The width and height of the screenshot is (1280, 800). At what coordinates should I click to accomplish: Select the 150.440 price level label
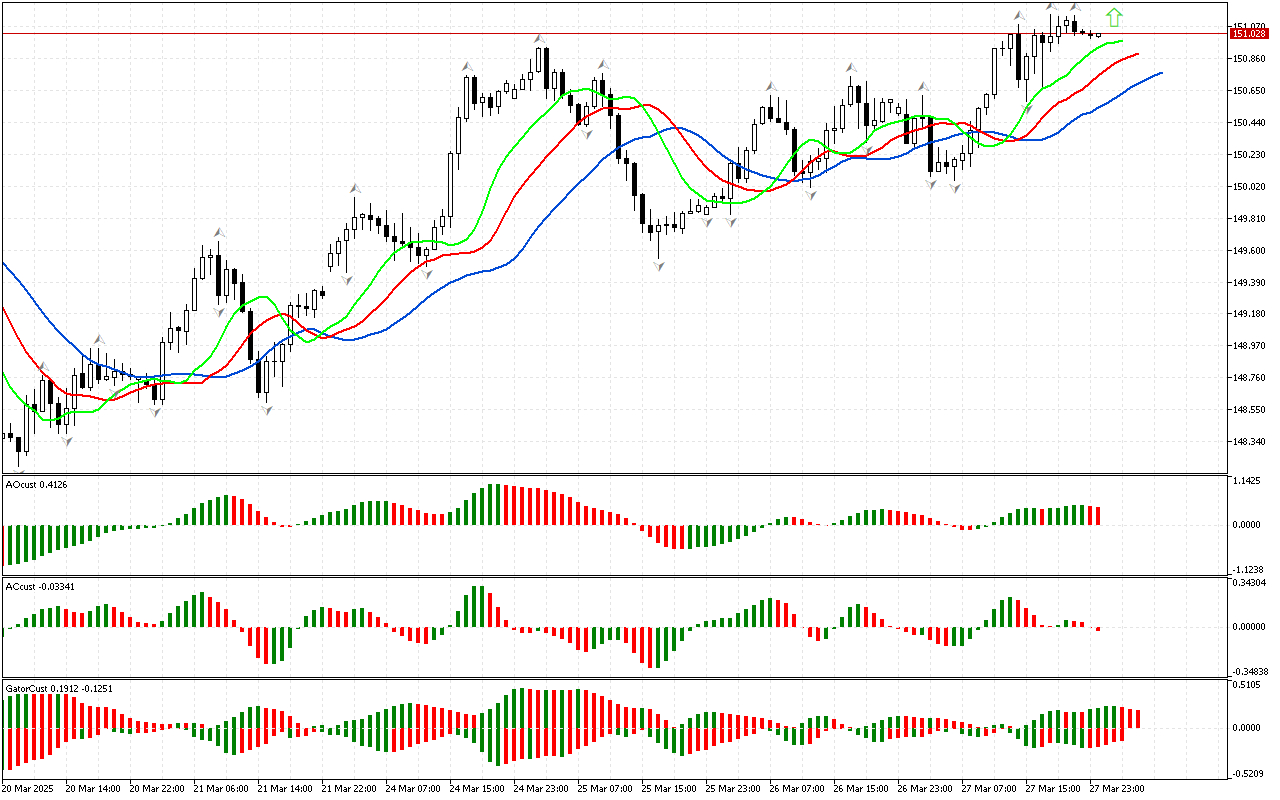pyautogui.click(x=1250, y=123)
